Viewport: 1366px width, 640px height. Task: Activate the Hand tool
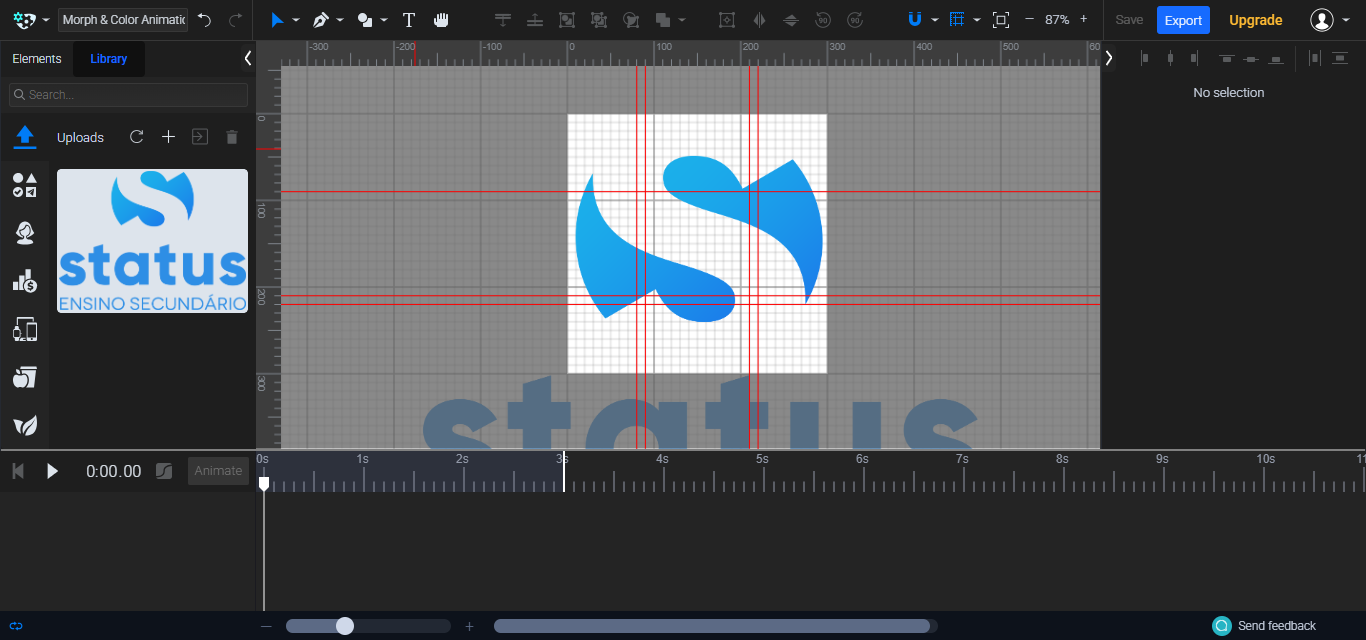(441, 19)
